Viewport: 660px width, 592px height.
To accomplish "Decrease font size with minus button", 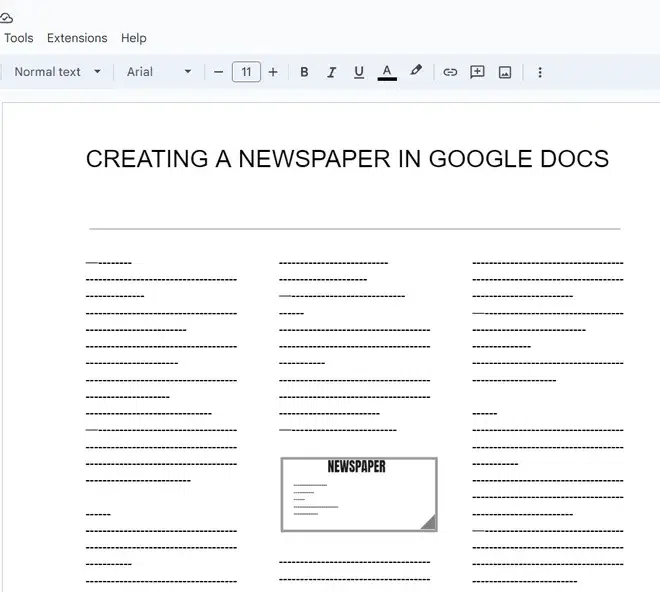I will (x=218, y=72).
